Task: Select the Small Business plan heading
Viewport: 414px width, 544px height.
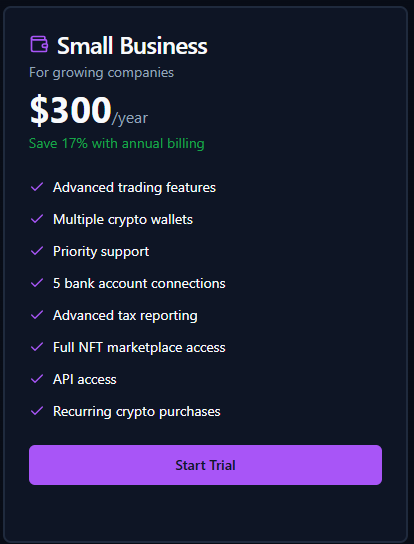Action: [x=132, y=45]
